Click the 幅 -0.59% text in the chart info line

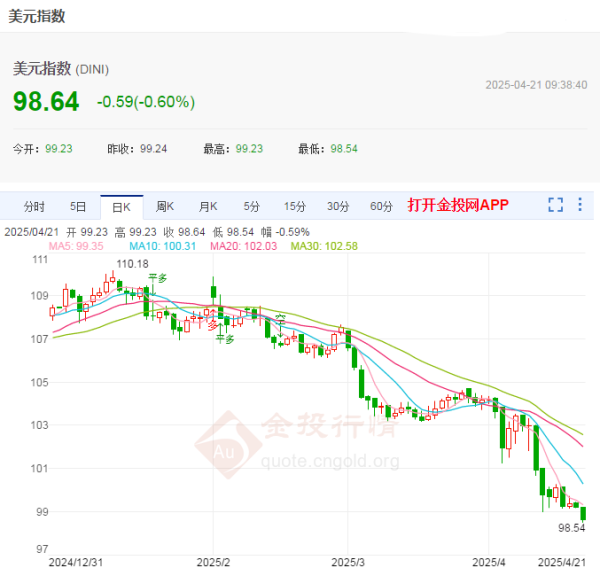(285, 232)
